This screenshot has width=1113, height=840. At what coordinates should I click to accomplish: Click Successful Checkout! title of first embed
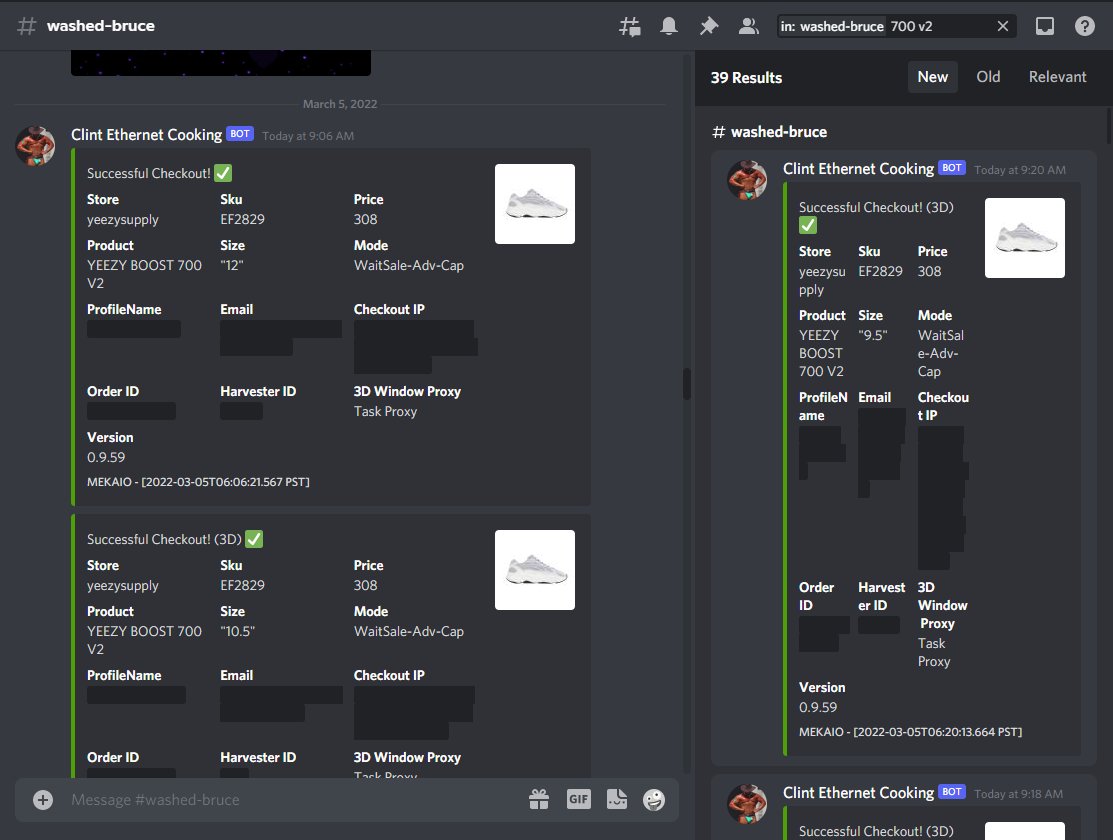(148, 173)
